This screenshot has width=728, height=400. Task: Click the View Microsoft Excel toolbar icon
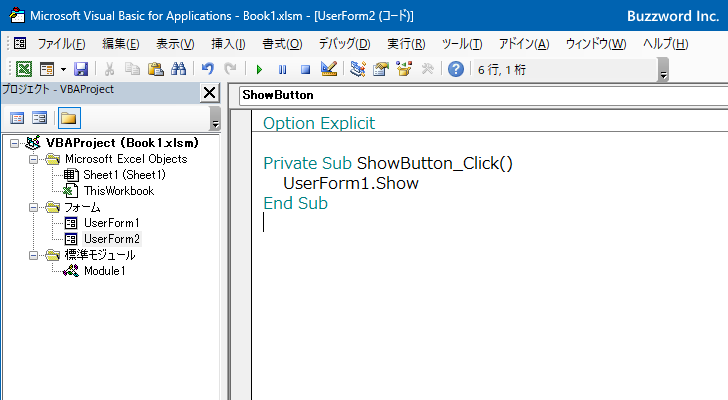[x=24, y=69]
